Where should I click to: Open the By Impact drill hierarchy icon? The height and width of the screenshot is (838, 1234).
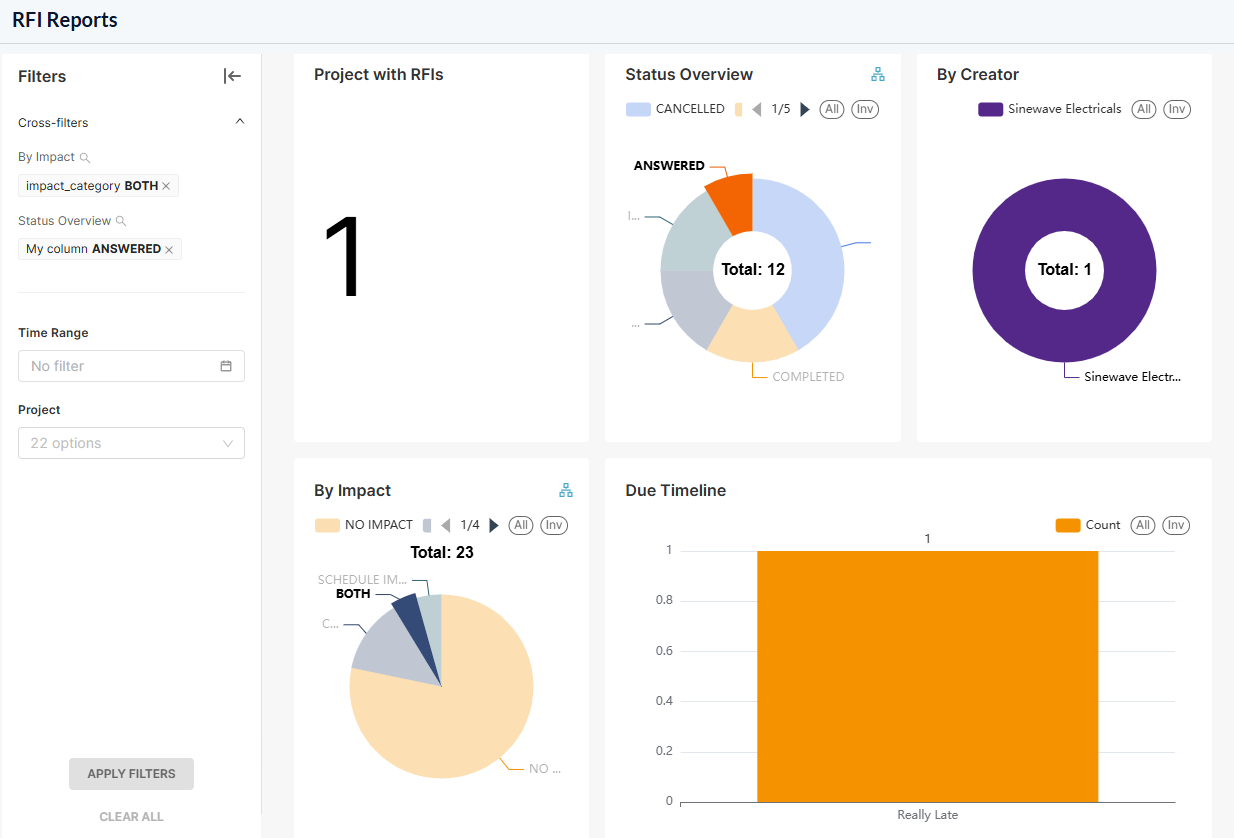pyautogui.click(x=566, y=490)
